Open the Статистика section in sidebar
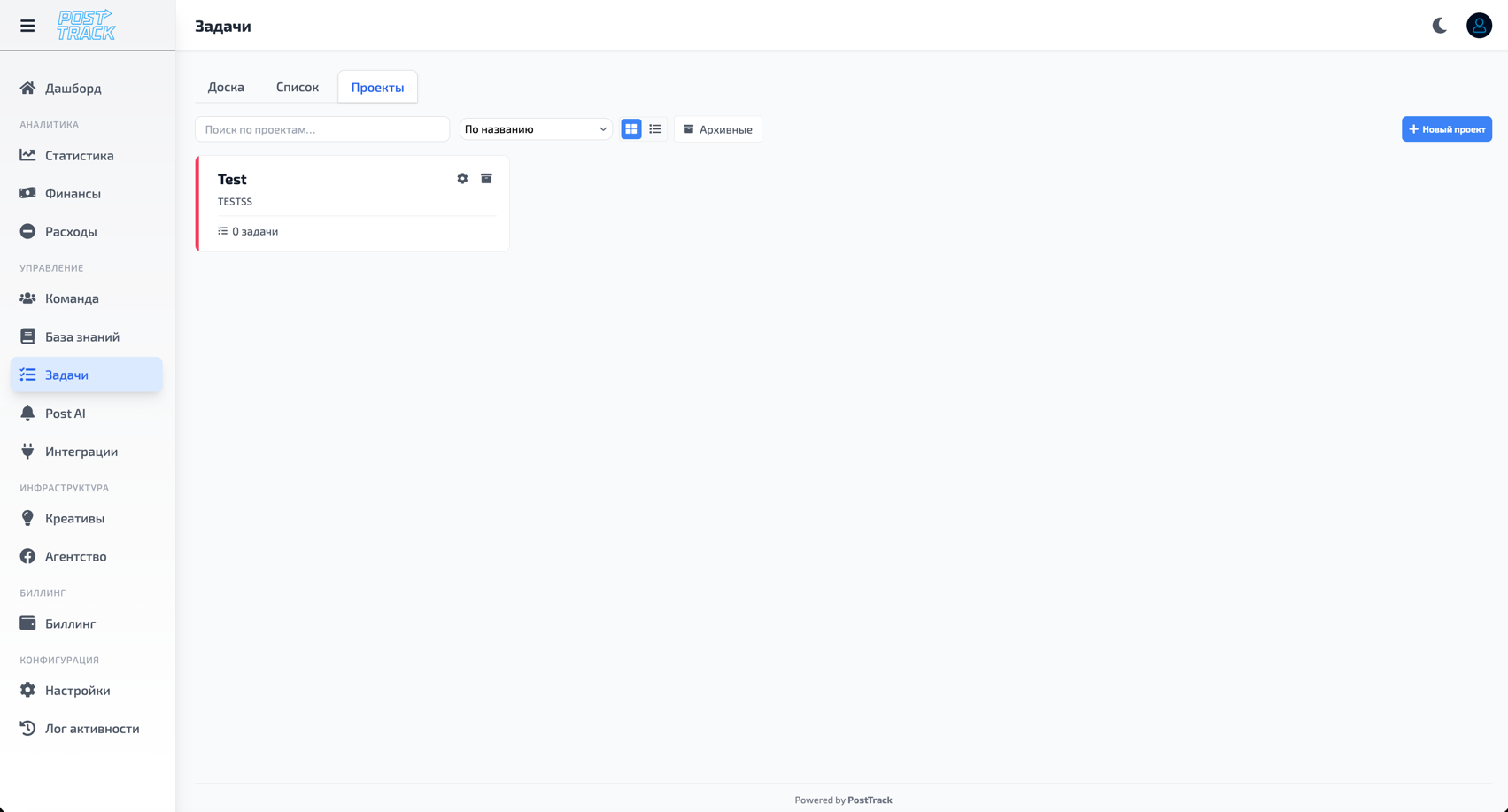Image resolution: width=1508 pixels, height=812 pixels. [x=79, y=155]
